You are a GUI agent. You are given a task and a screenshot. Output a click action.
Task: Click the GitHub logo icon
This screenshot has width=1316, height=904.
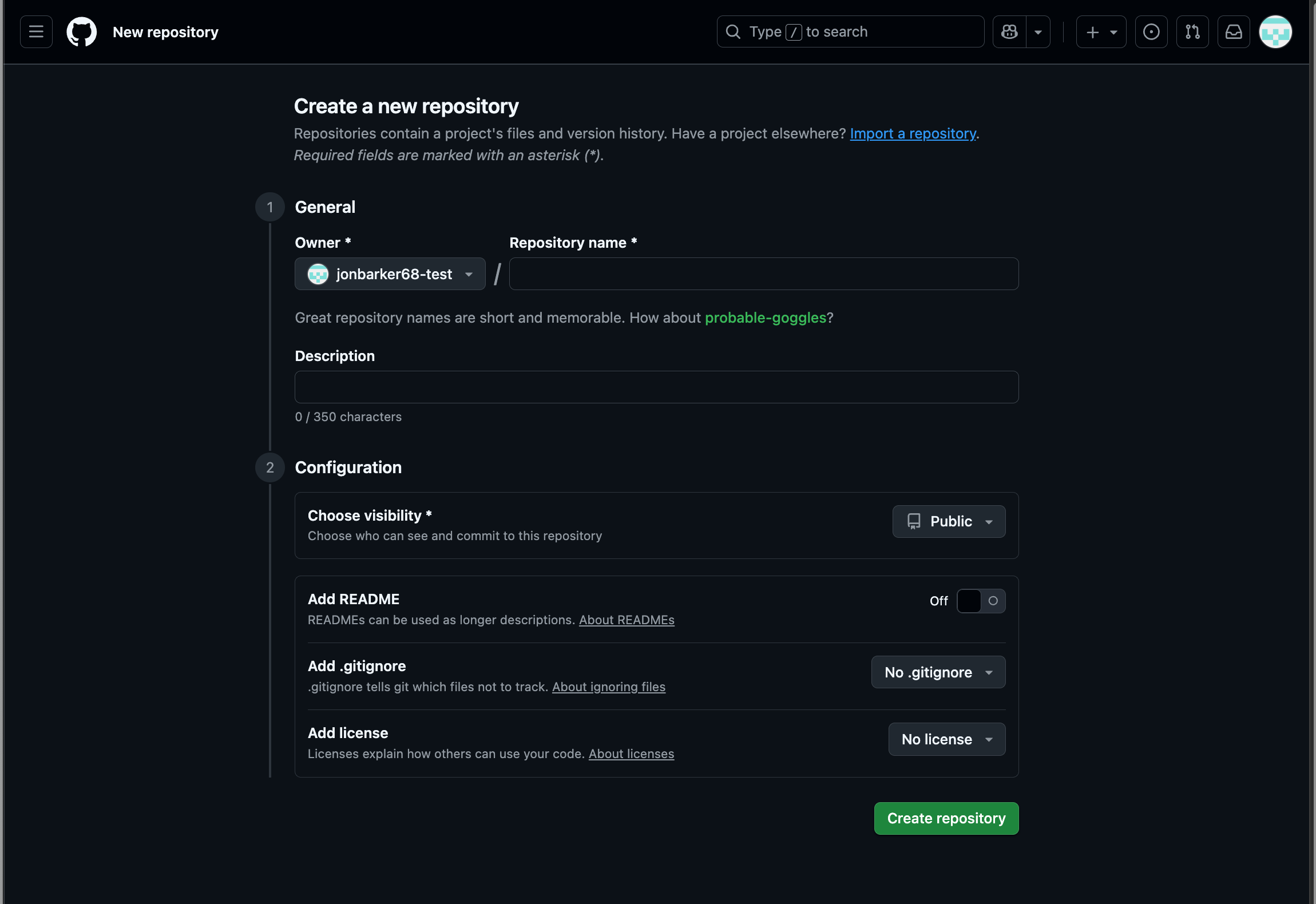pyautogui.click(x=82, y=32)
